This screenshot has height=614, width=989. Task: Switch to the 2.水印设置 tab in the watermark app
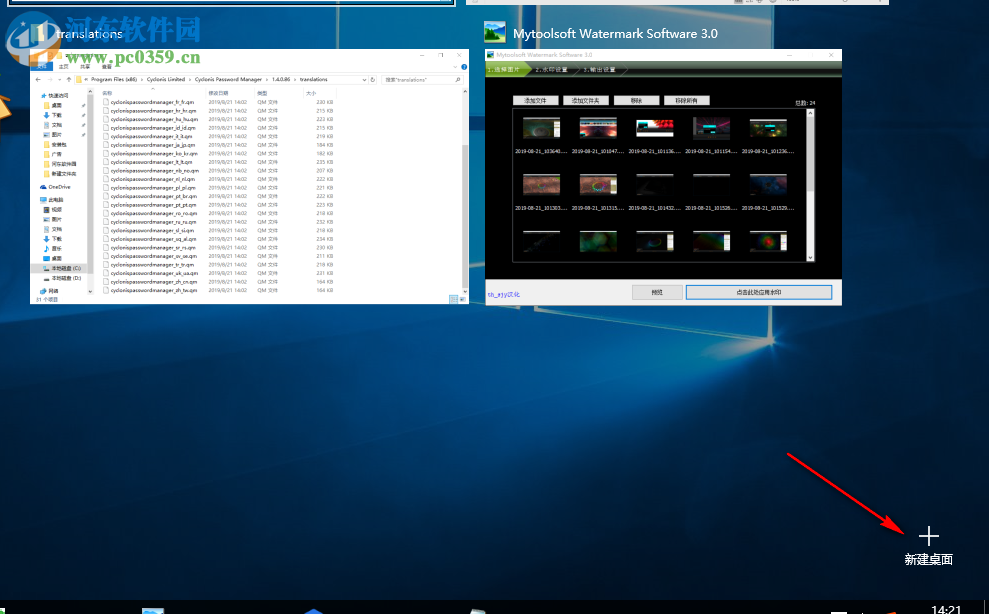[552, 71]
